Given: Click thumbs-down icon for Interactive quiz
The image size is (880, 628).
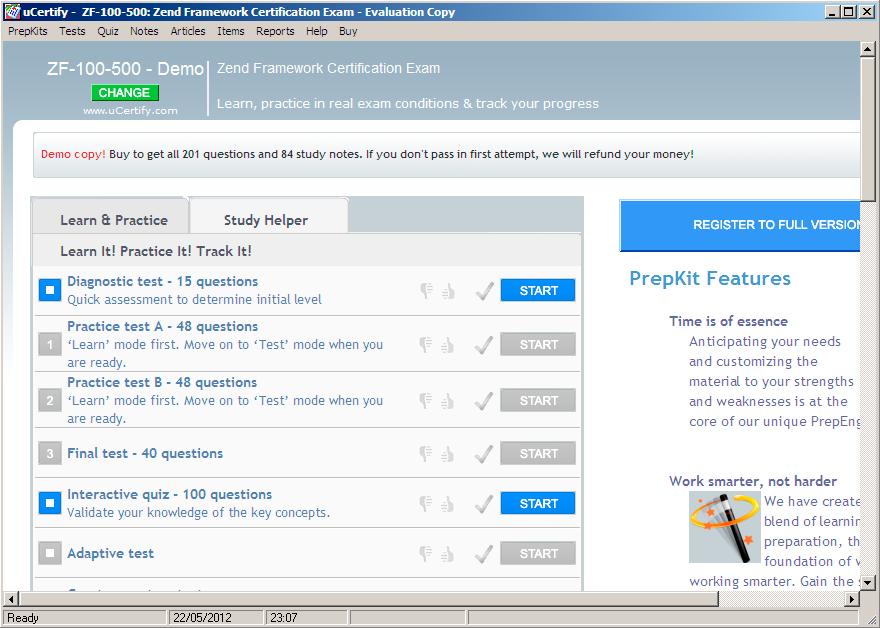Looking at the screenshot, I should tap(426, 503).
